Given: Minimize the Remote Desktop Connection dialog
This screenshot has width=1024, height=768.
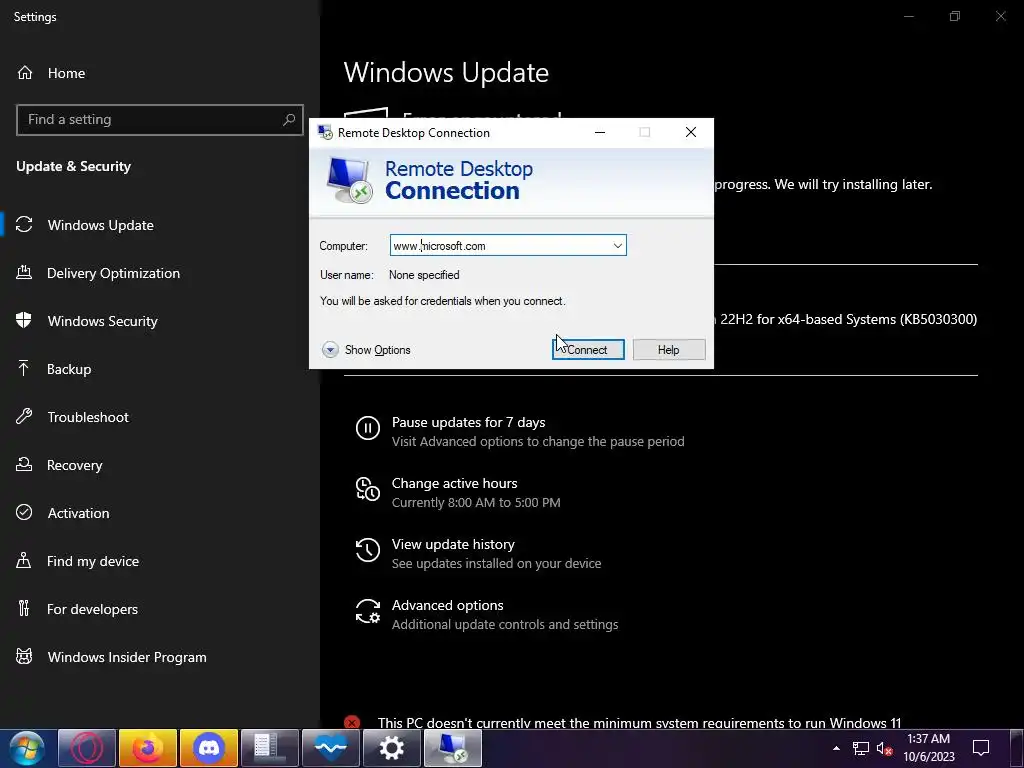Looking at the screenshot, I should pyautogui.click(x=600, y=133).
